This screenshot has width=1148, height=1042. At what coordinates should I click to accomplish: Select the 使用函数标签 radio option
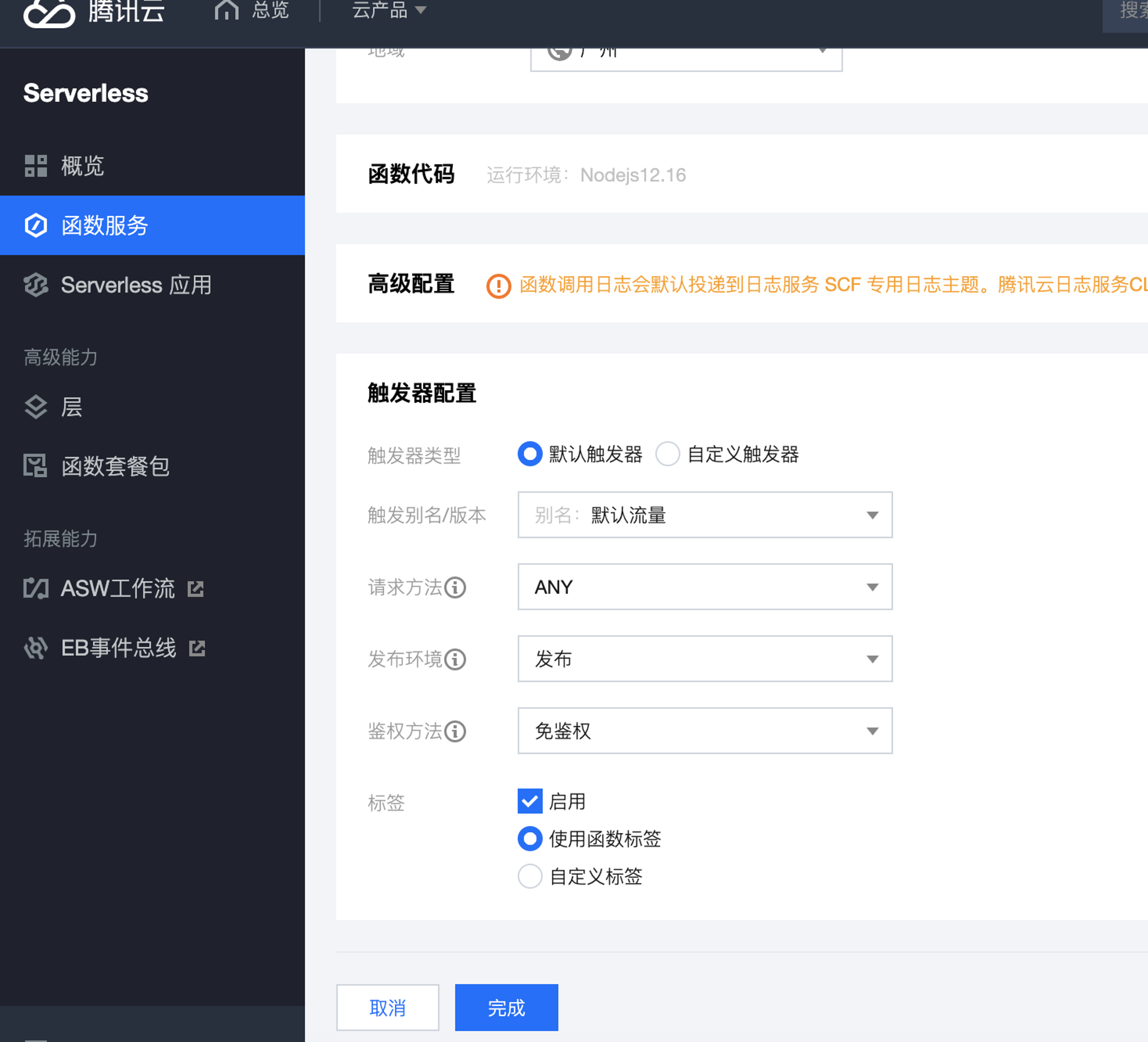click(x=530, y=839)
